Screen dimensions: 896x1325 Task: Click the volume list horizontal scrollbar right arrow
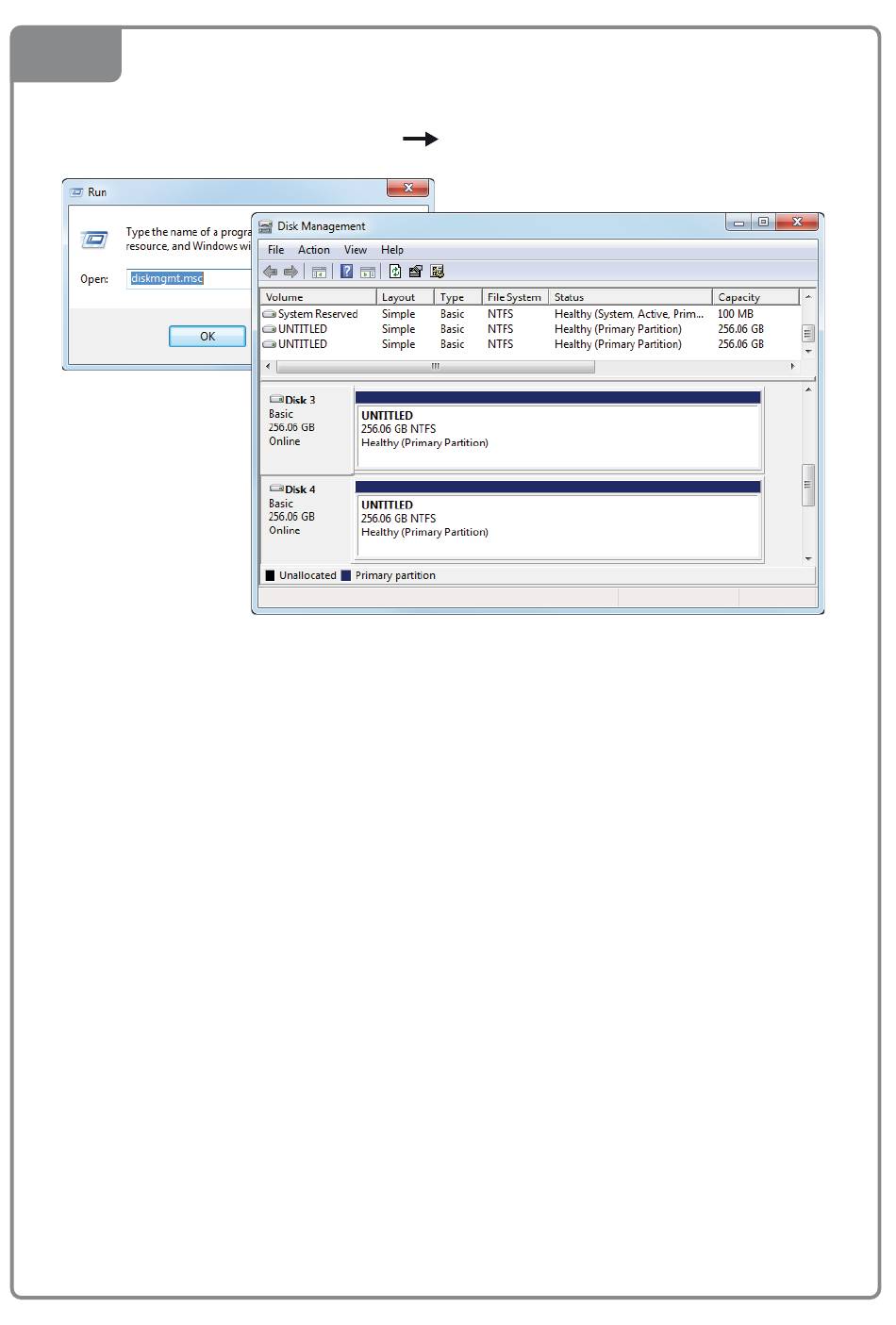point(792,366)
